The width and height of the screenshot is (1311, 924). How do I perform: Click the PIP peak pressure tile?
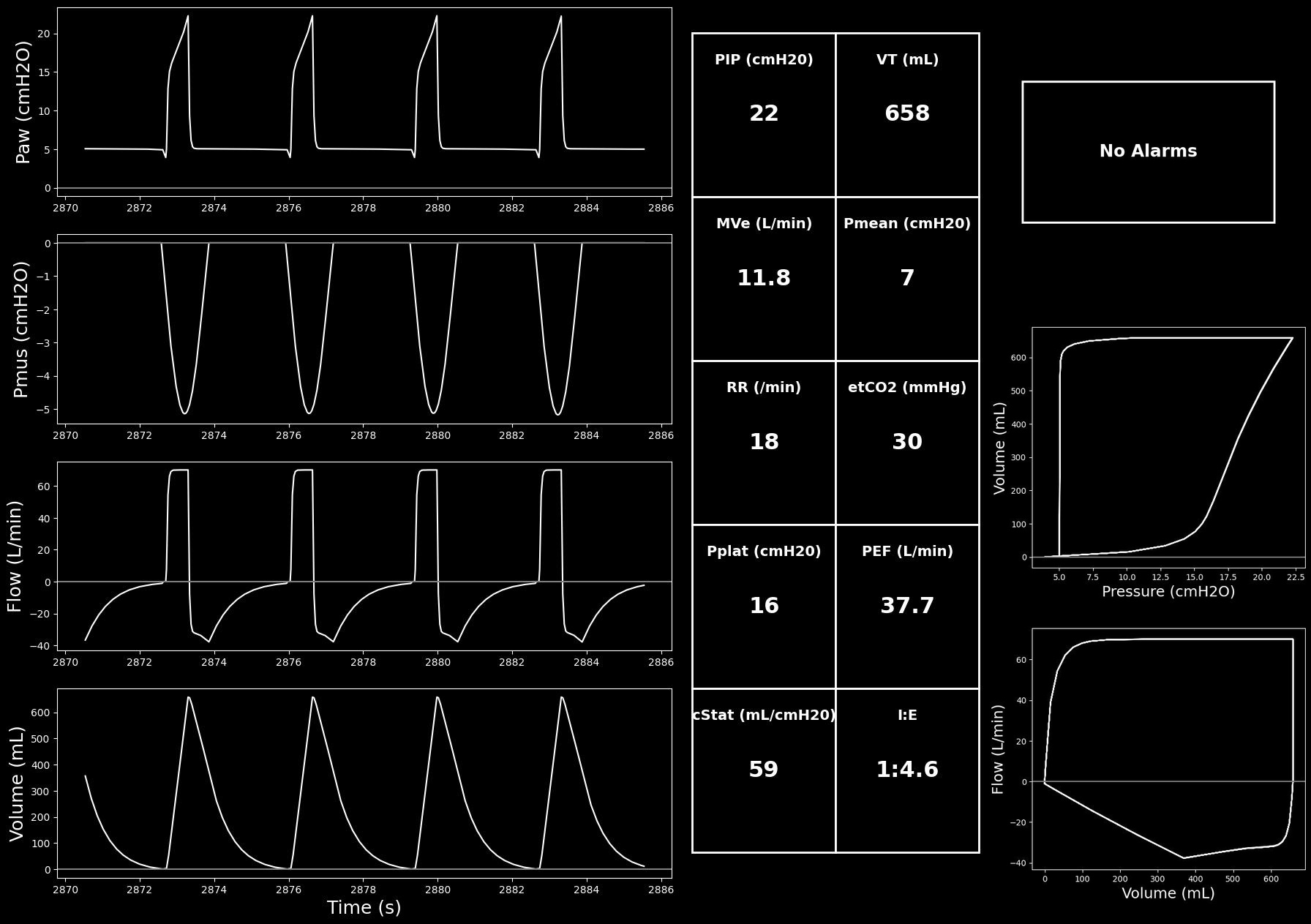[x=764, y=115]
